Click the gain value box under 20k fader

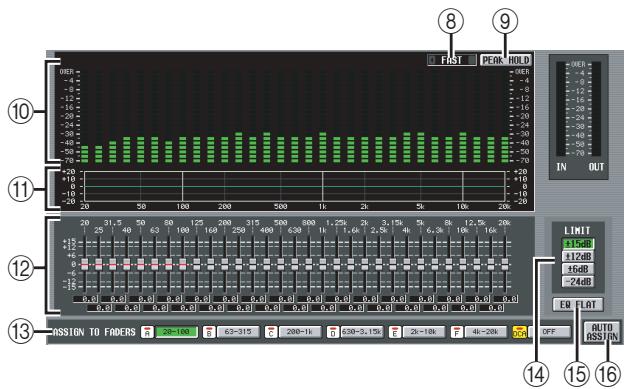click(x=505, y=299)
